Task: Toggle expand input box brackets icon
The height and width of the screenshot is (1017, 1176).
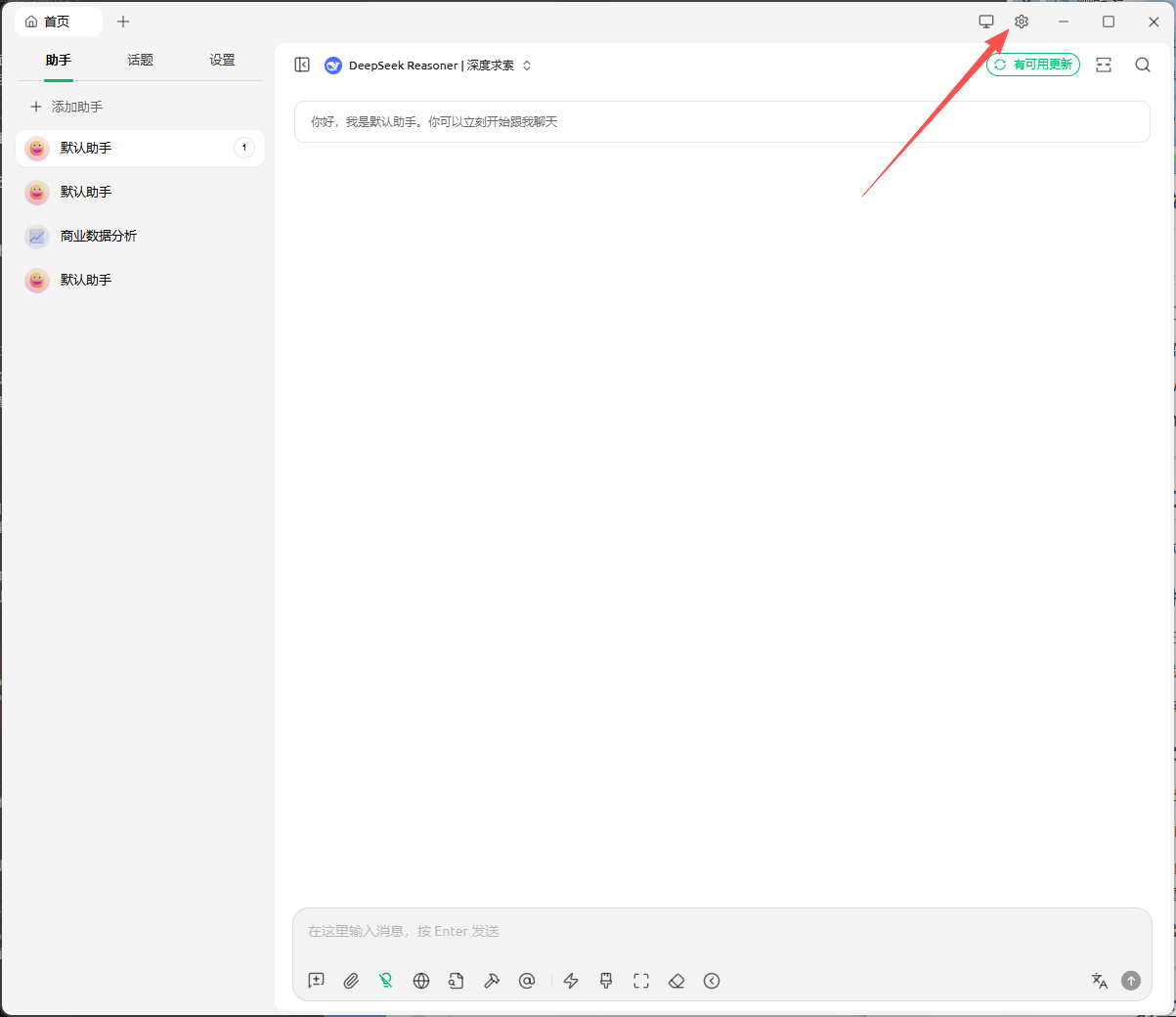Action: click(641, 981)
